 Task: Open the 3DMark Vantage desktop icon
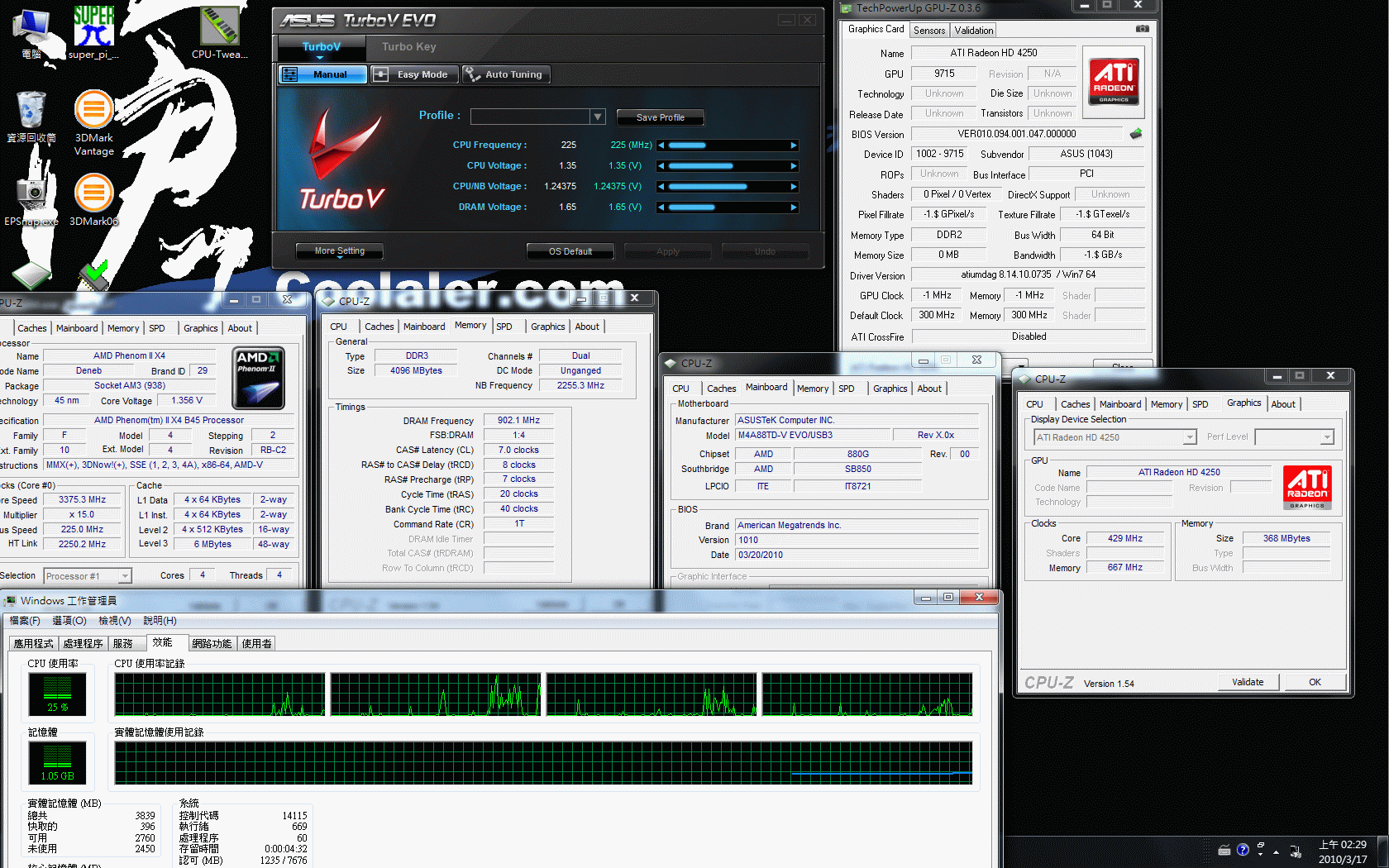pyautogui.click(x=94, y=122)
